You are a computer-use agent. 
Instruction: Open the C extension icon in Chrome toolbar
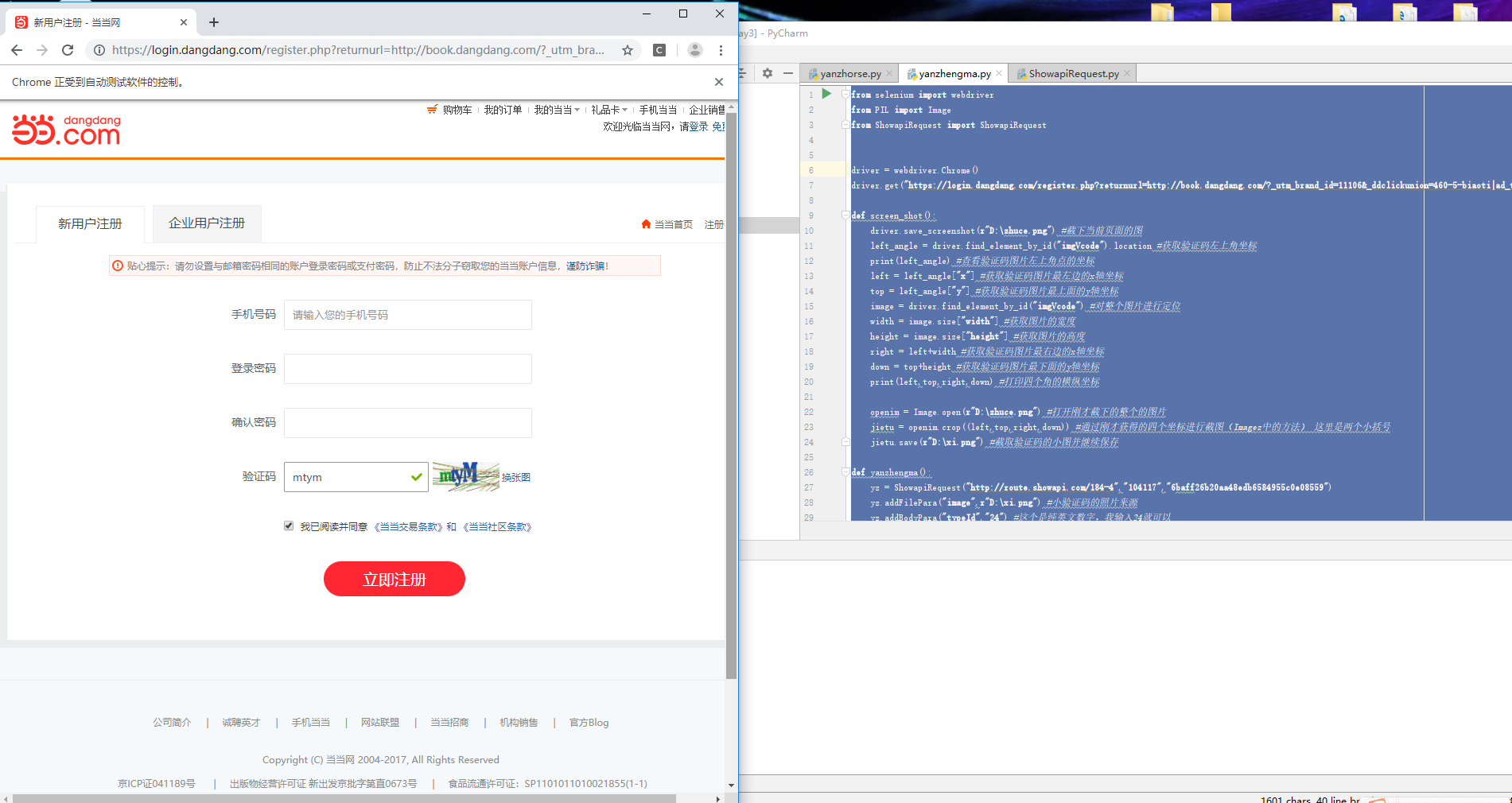click(659, 50)
